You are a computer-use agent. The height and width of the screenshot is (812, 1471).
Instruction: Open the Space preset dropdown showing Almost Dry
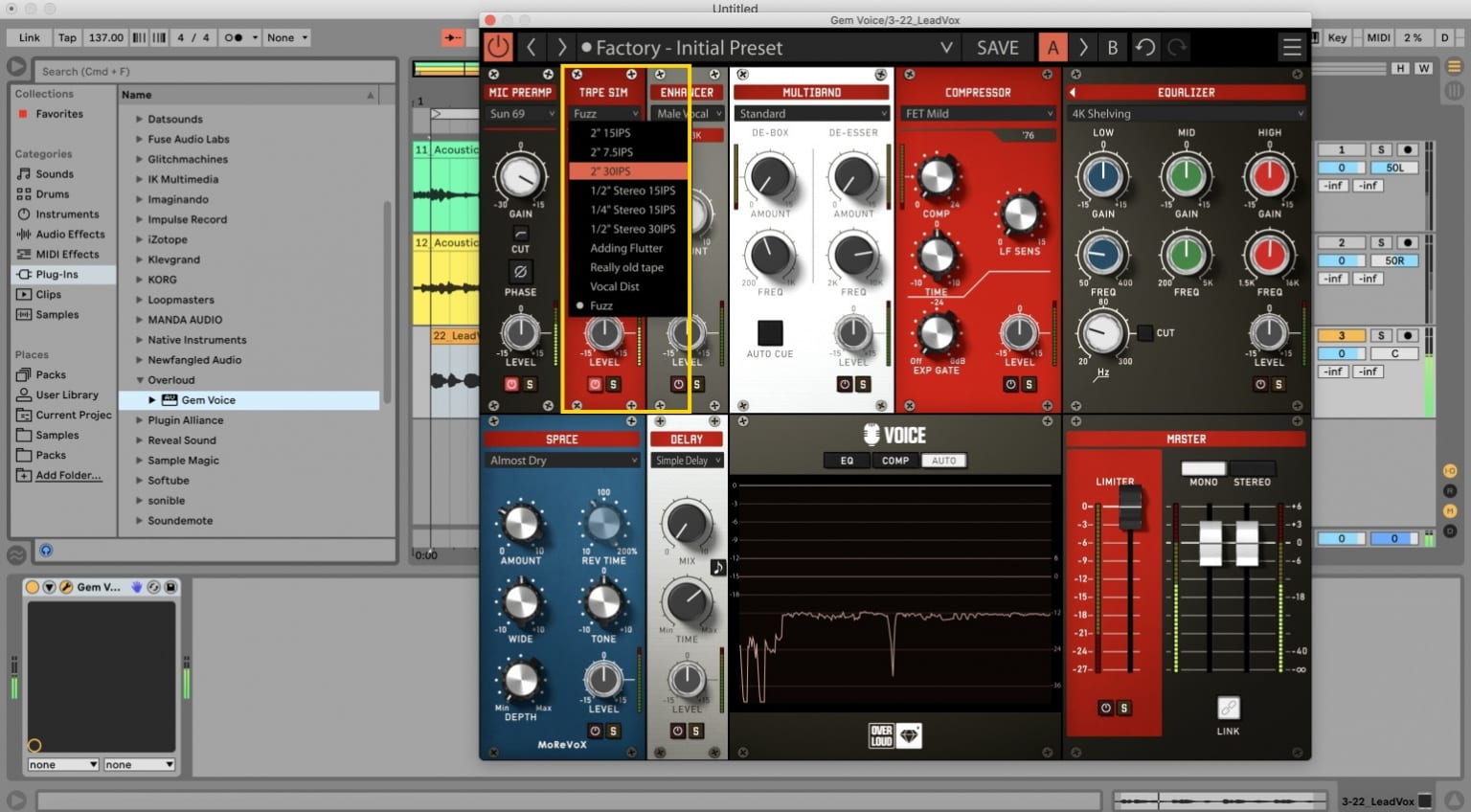(x=561, y=460)
